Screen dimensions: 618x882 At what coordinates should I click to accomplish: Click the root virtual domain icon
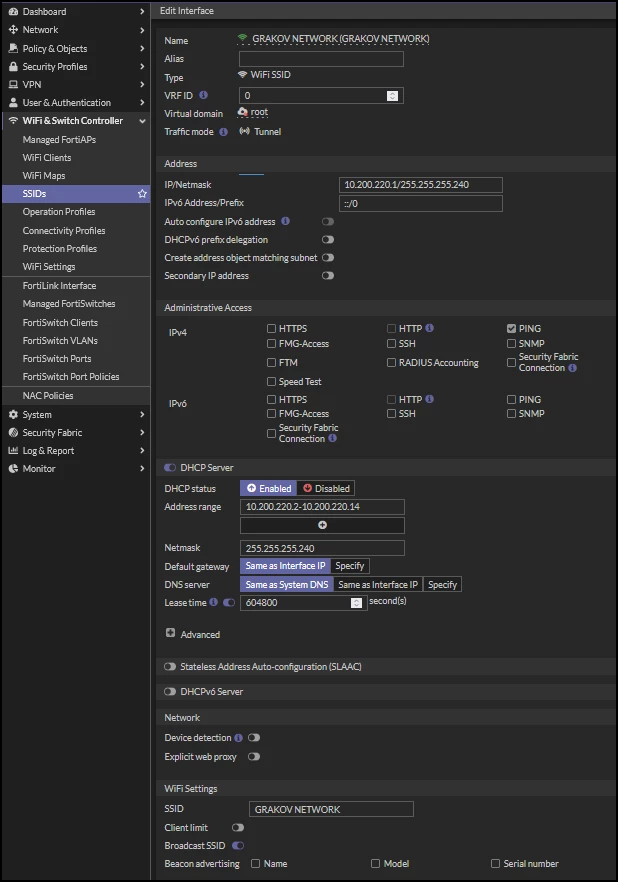243,112
